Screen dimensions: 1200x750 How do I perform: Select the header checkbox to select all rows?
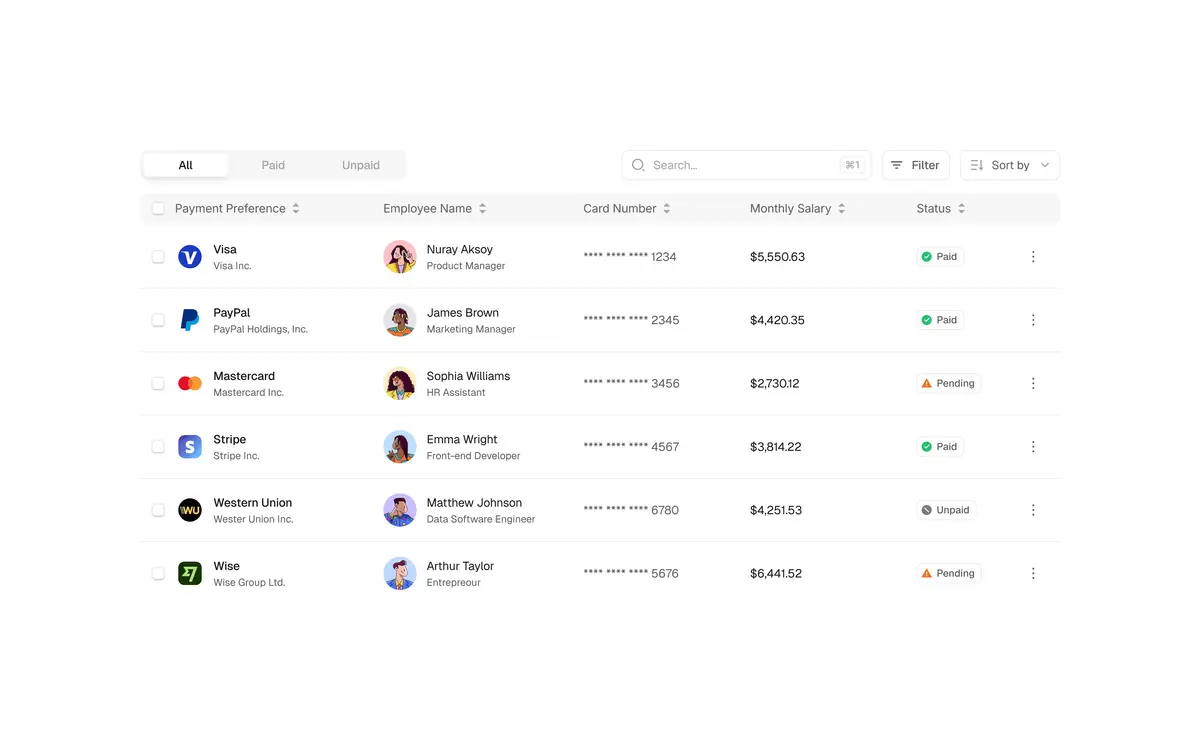158,208
